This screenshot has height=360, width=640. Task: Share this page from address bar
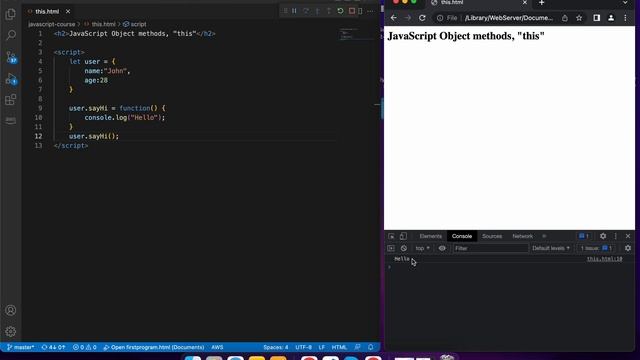[x=564, y=18]
